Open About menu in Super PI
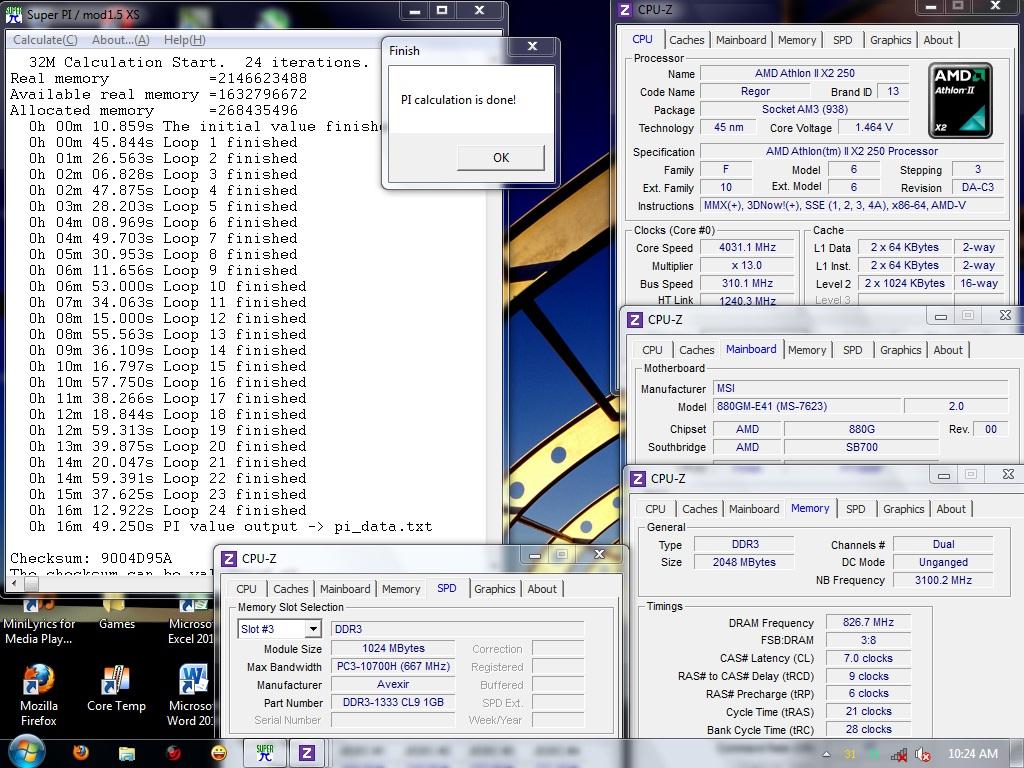The width and height of the screenshot is (1024, 768). (x=121, y=40)
